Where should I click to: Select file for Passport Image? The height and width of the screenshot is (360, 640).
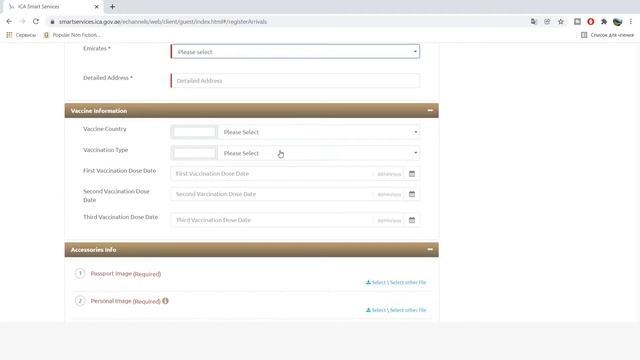coord(396,282)
